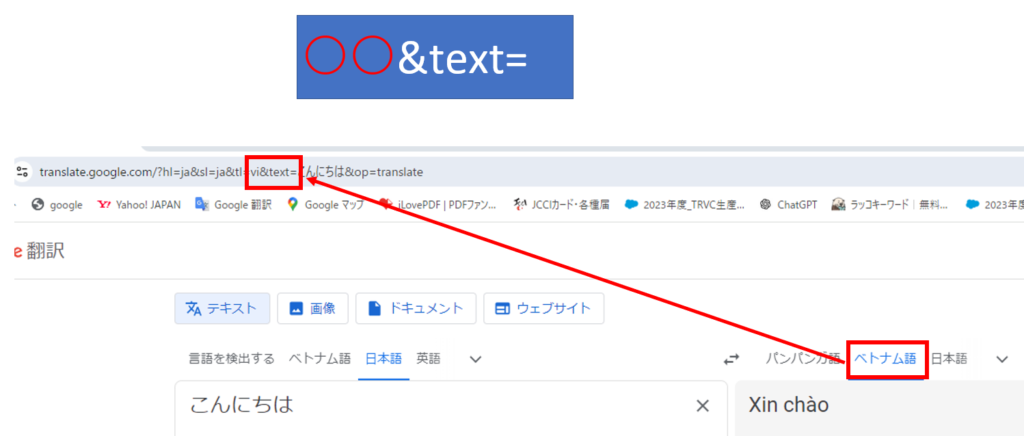The height and width of the screenshot is (436, 1024).
Task: Clear the source text with X
Action: [702, 405]
